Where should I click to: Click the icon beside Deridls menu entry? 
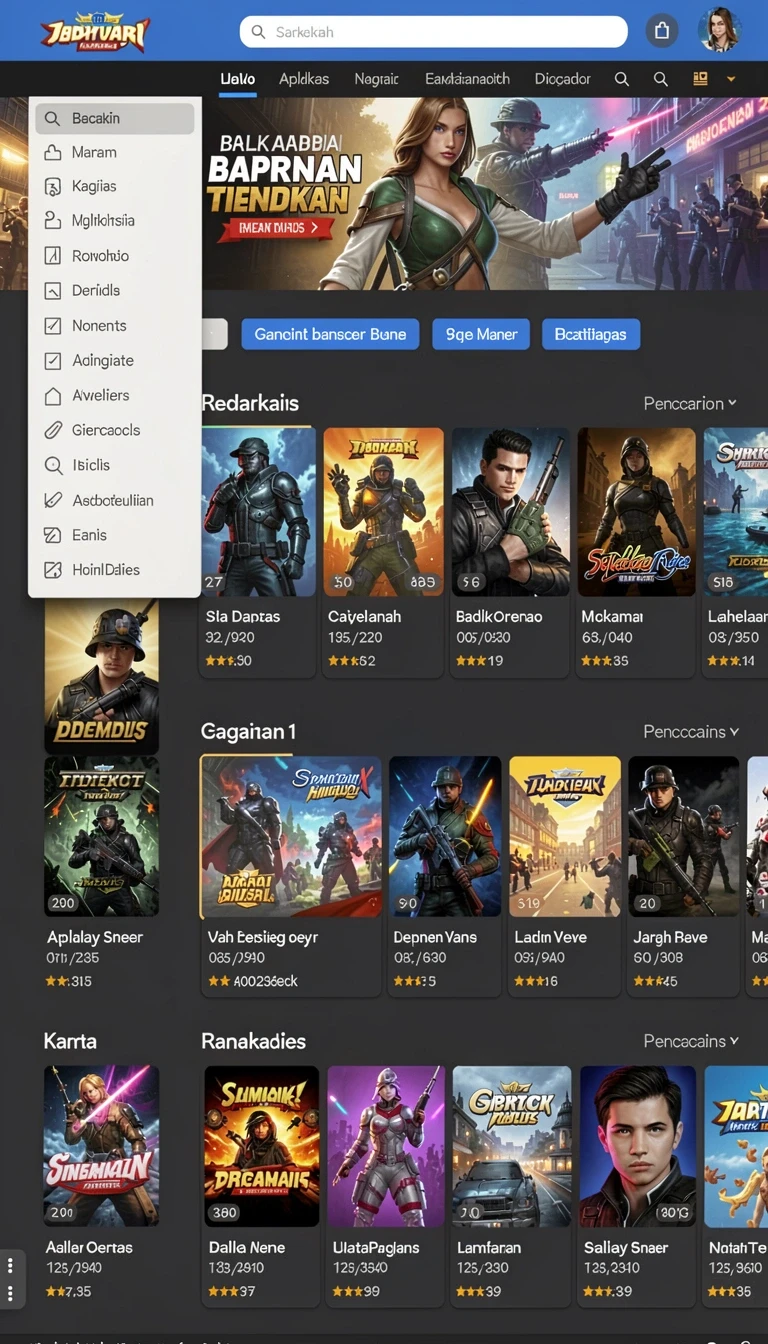pos(53,291)
